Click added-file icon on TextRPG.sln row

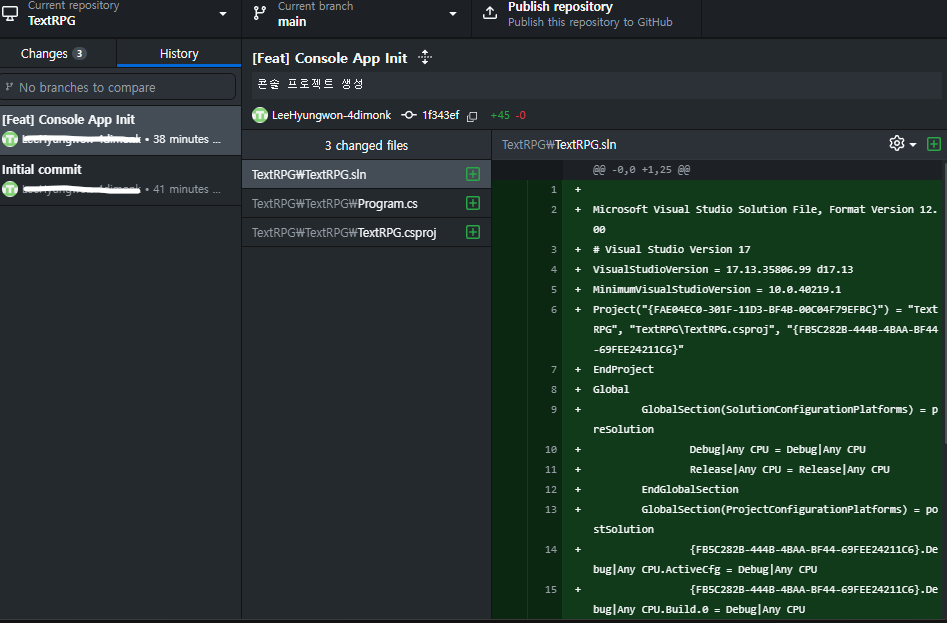point(473,174)
